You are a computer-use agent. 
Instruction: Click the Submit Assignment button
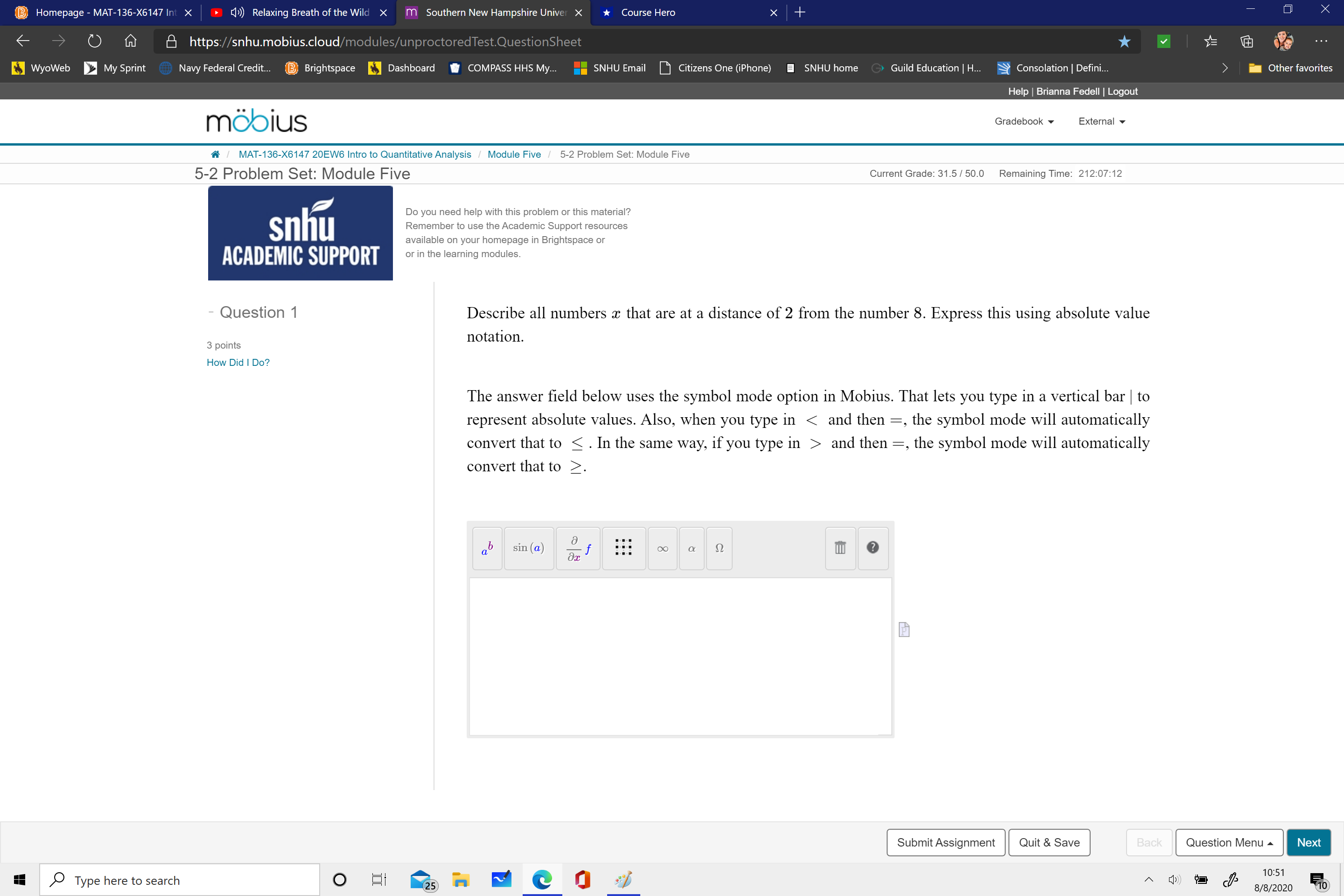tap(946, 842)
